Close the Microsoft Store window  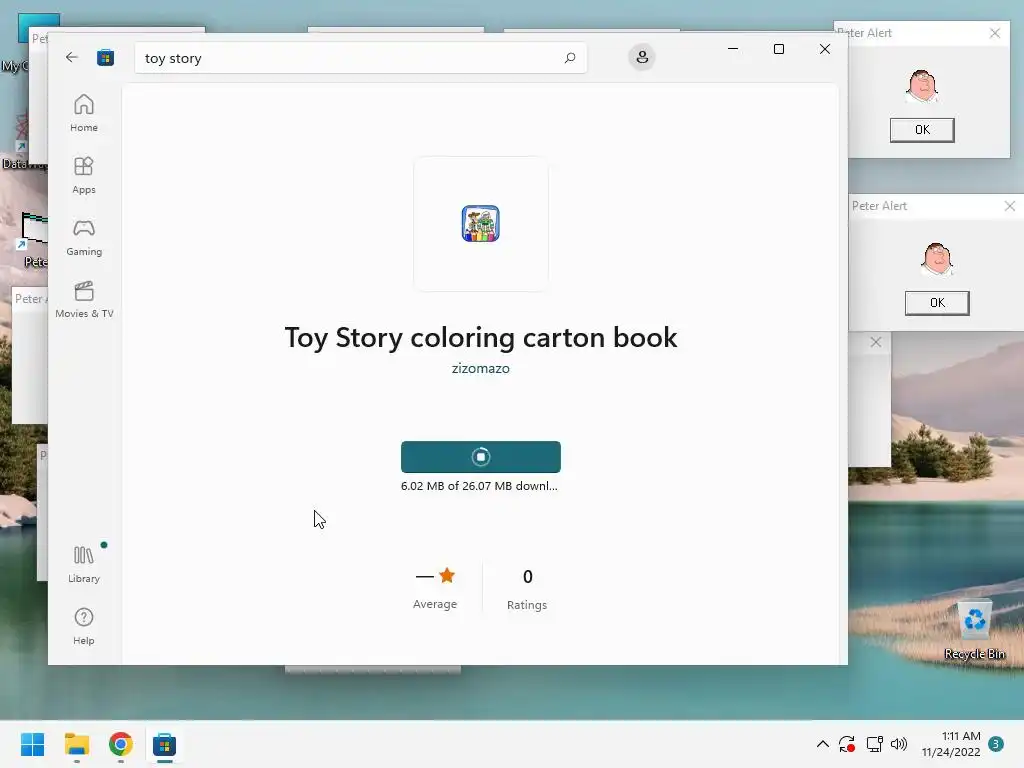(825, 49)
